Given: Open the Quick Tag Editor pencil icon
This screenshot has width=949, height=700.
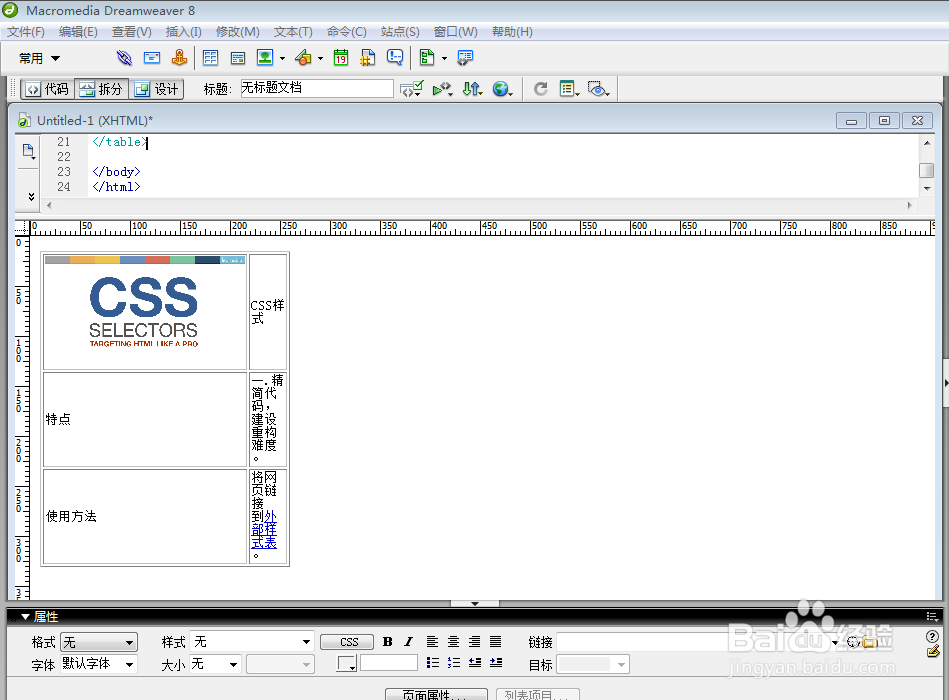Looking at the screenshot, I should tap(933, 652).
